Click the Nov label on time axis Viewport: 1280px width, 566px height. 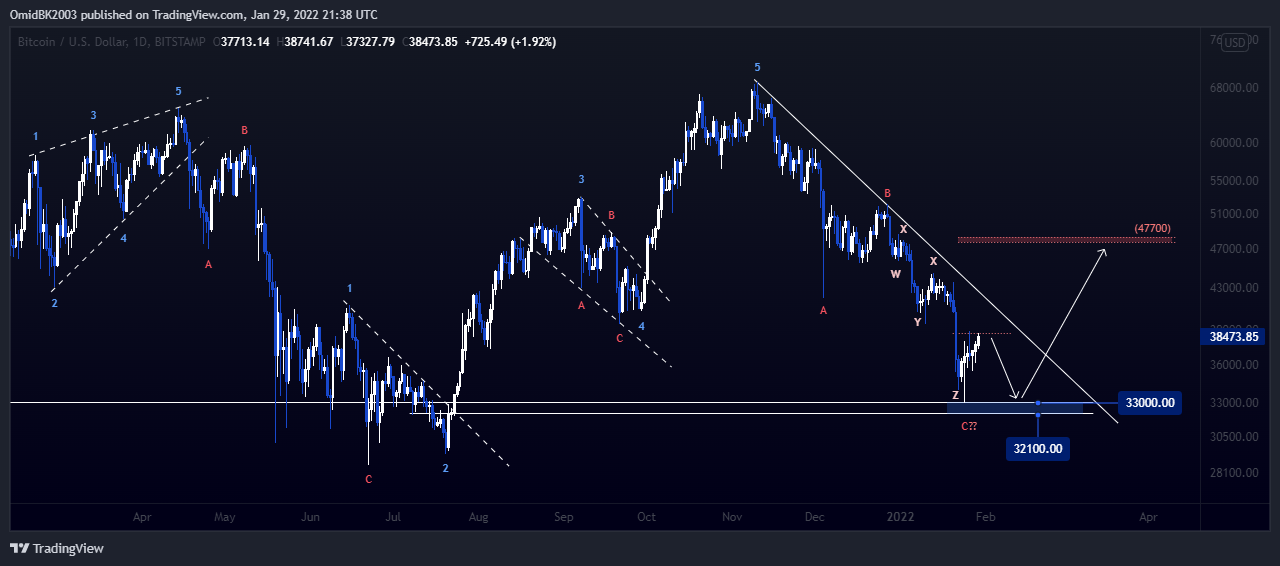click(x=732, y=518)
